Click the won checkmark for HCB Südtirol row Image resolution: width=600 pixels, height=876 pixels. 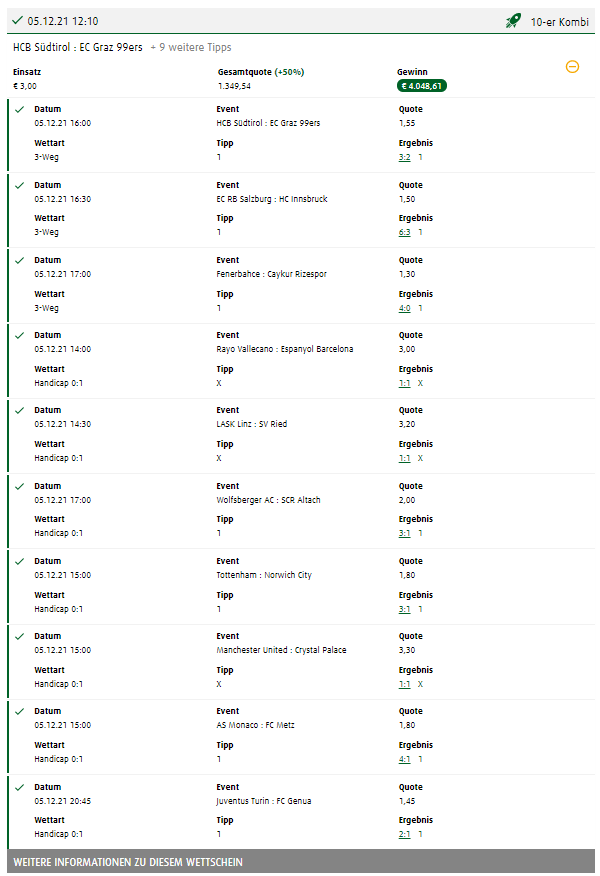(20, 110)
